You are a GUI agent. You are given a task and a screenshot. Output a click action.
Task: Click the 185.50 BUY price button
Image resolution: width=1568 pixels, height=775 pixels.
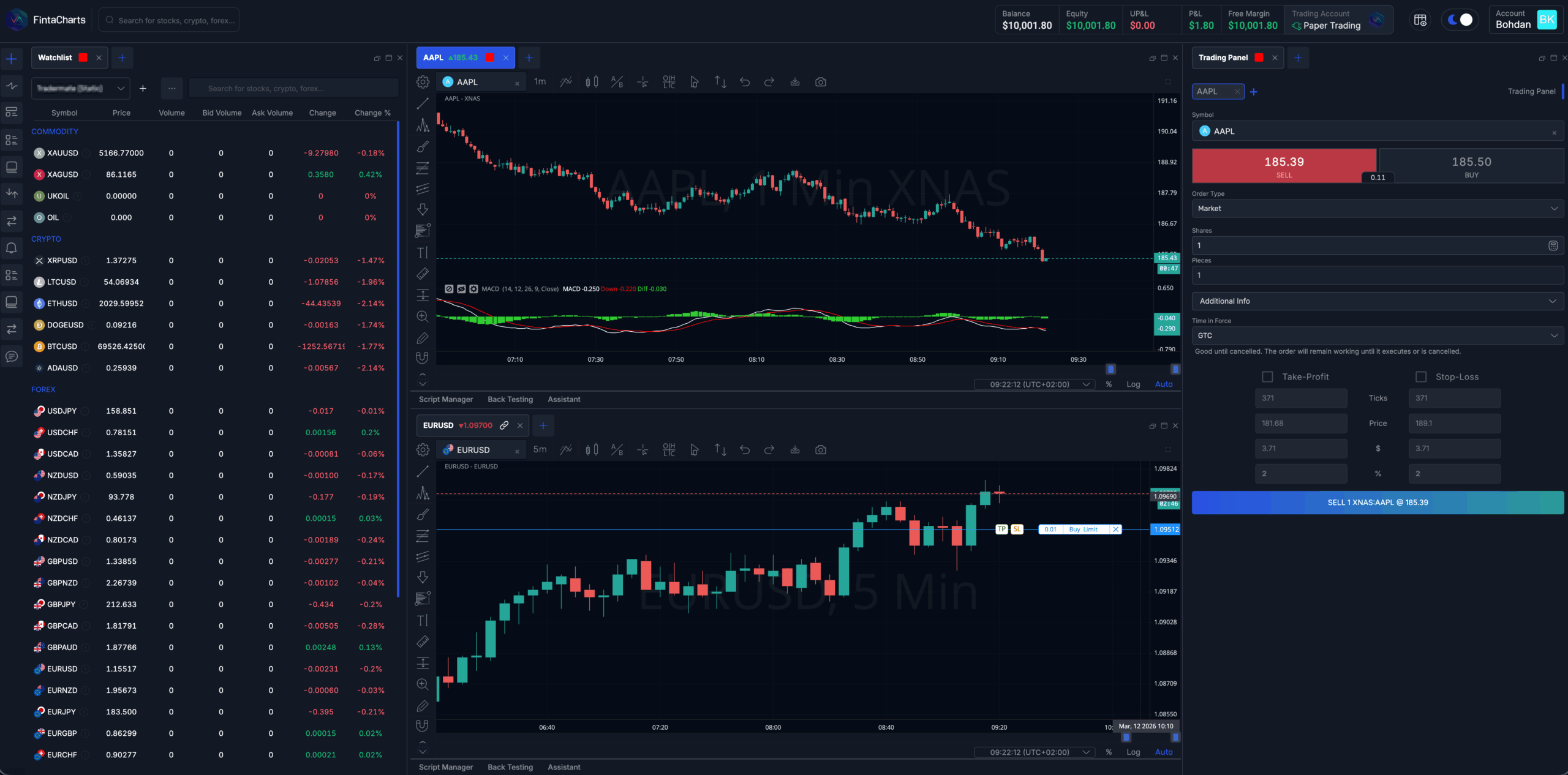click(1471, 166)
